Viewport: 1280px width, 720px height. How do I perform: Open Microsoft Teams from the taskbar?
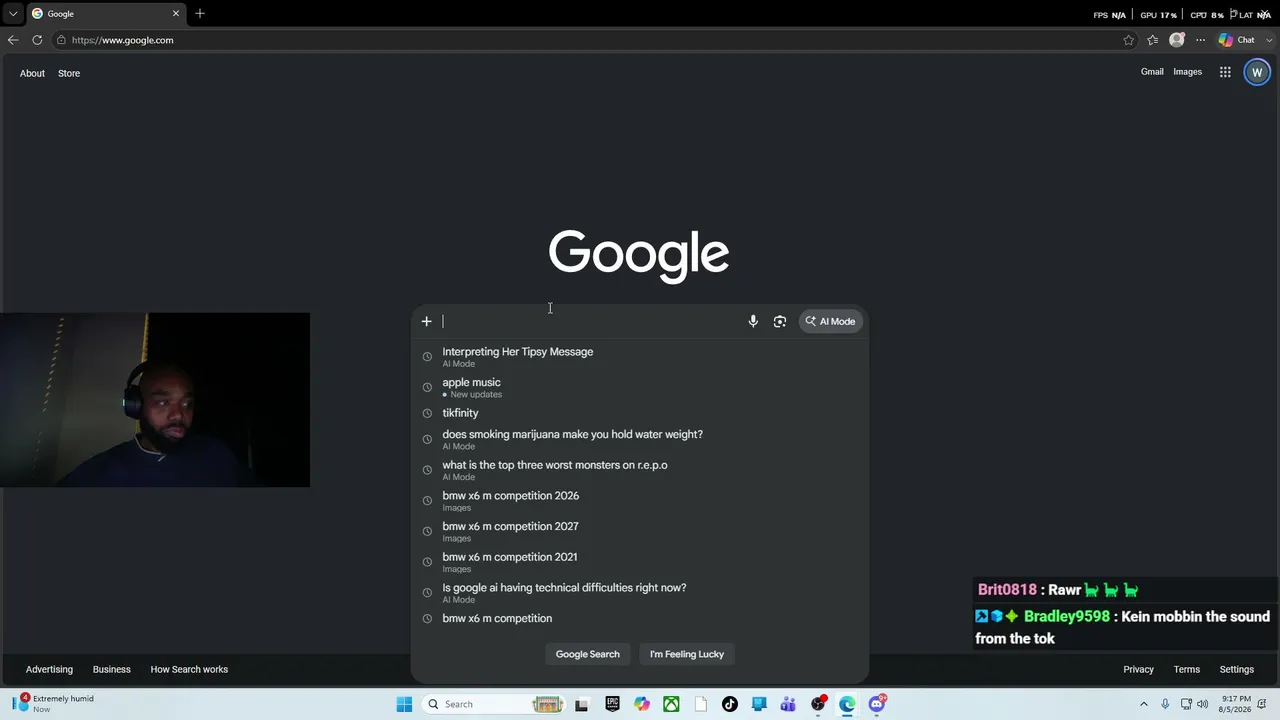click(788, 704)
